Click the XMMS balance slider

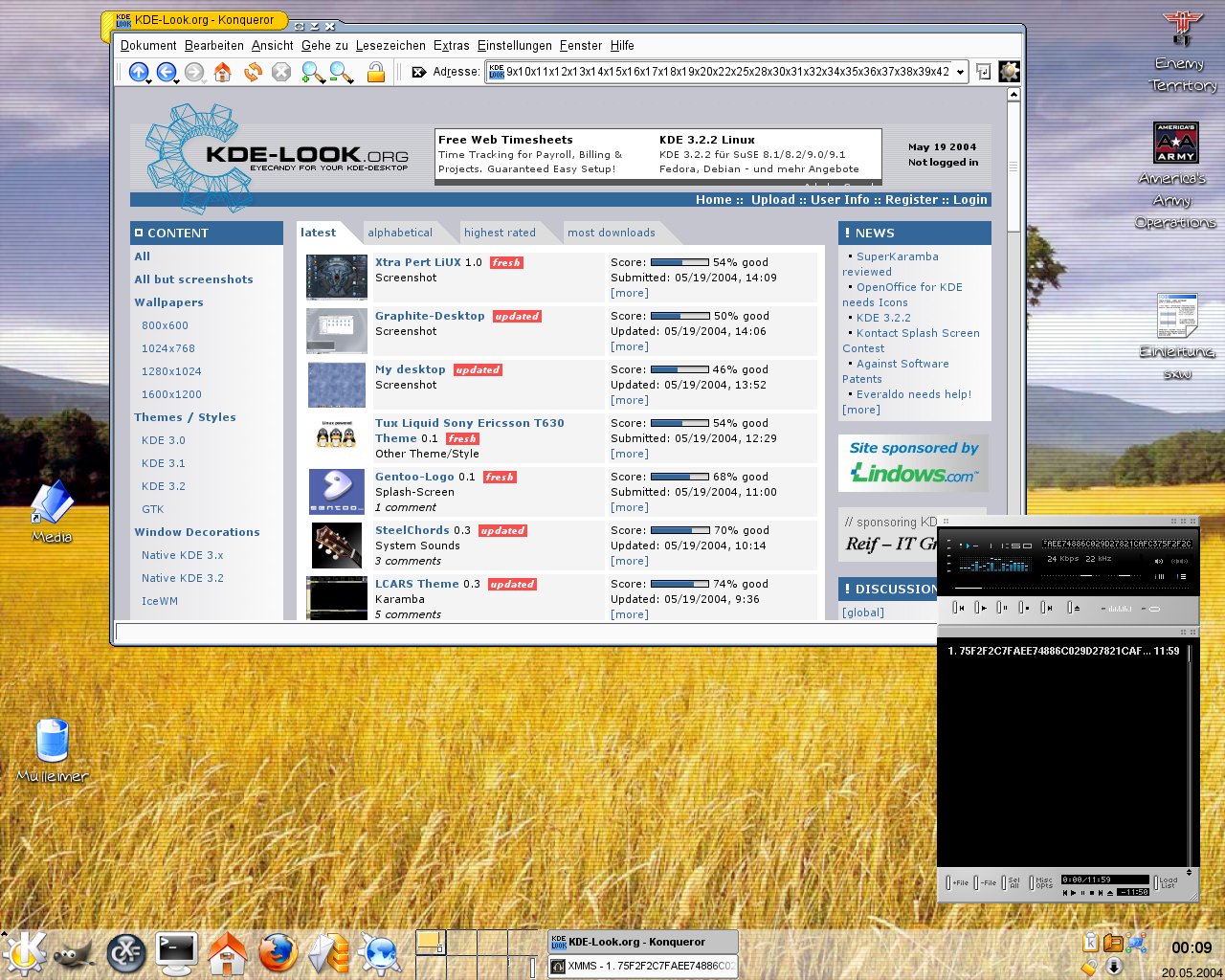click(1125, 575)
